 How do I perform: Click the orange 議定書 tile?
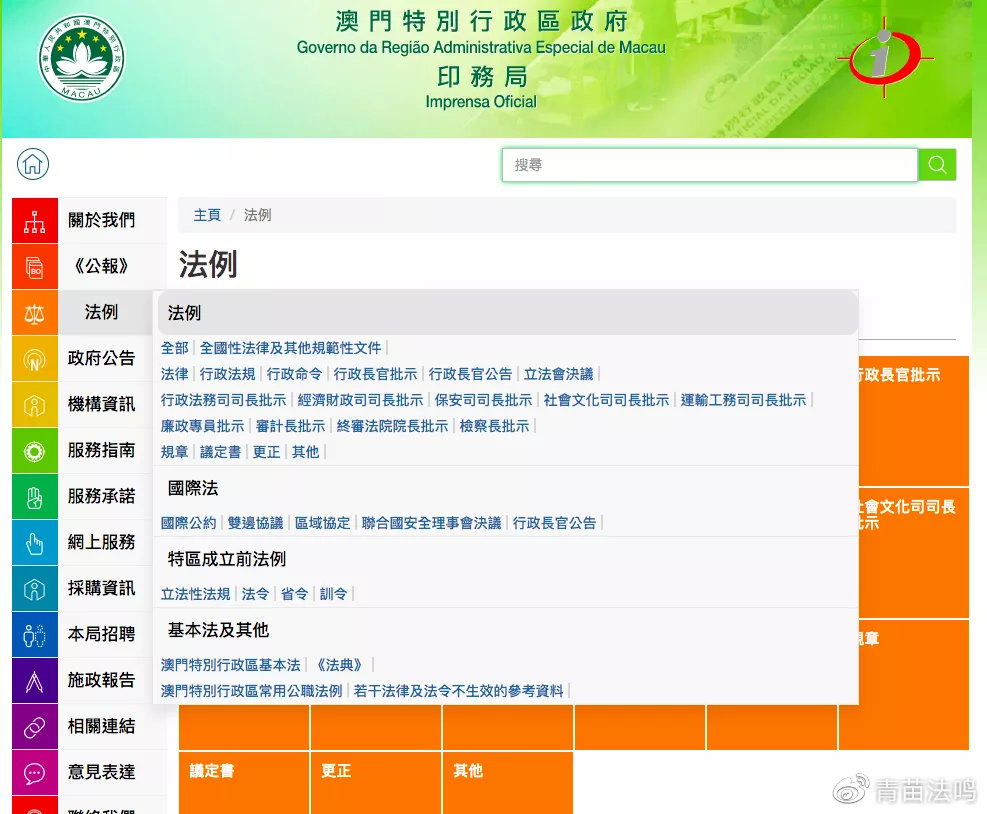pyautogui.click(x=243, y=782)
